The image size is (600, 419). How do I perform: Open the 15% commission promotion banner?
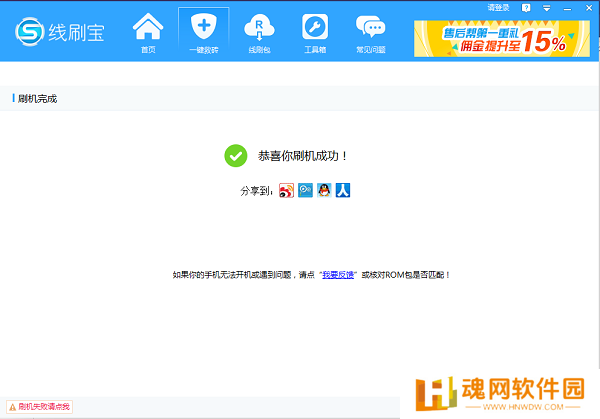(x=502, y=39)
